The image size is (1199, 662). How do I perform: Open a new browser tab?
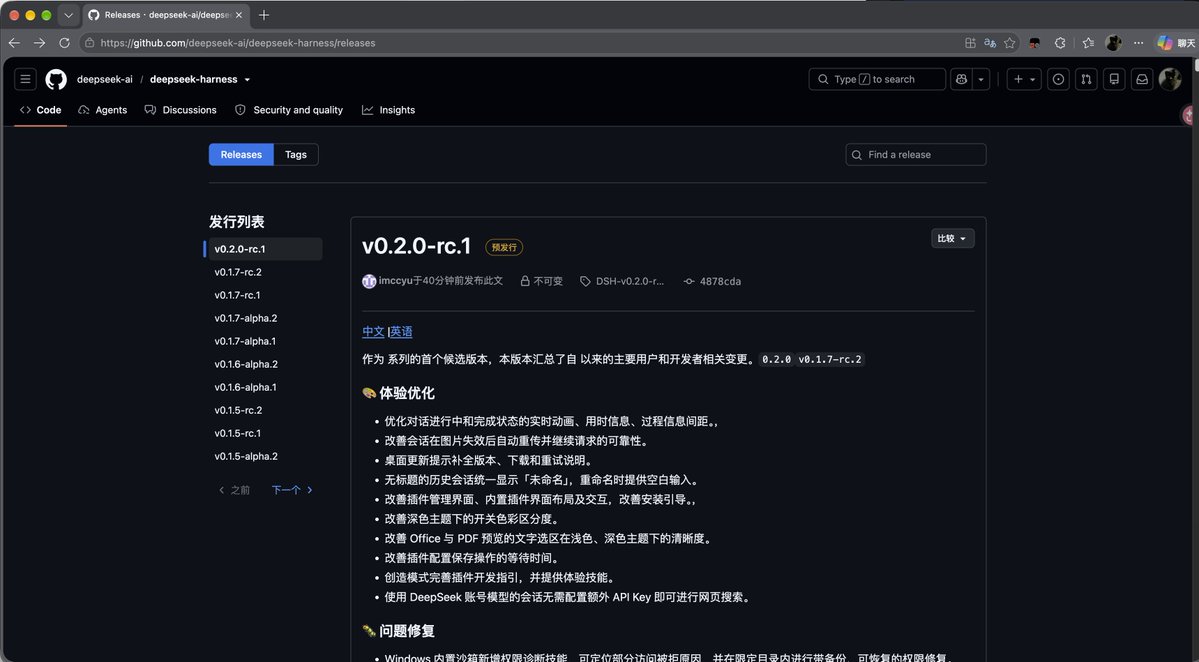tap(264, 15)
